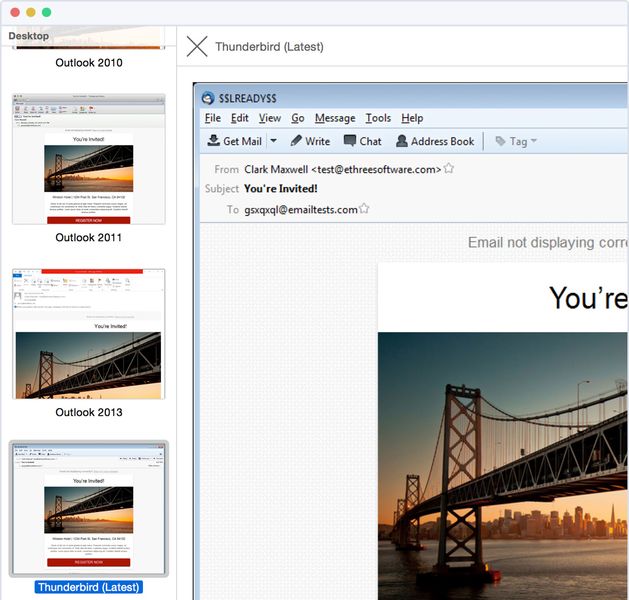Click the Bay Bridge image in email
The image size is (629, 600).
pos(502,465)
